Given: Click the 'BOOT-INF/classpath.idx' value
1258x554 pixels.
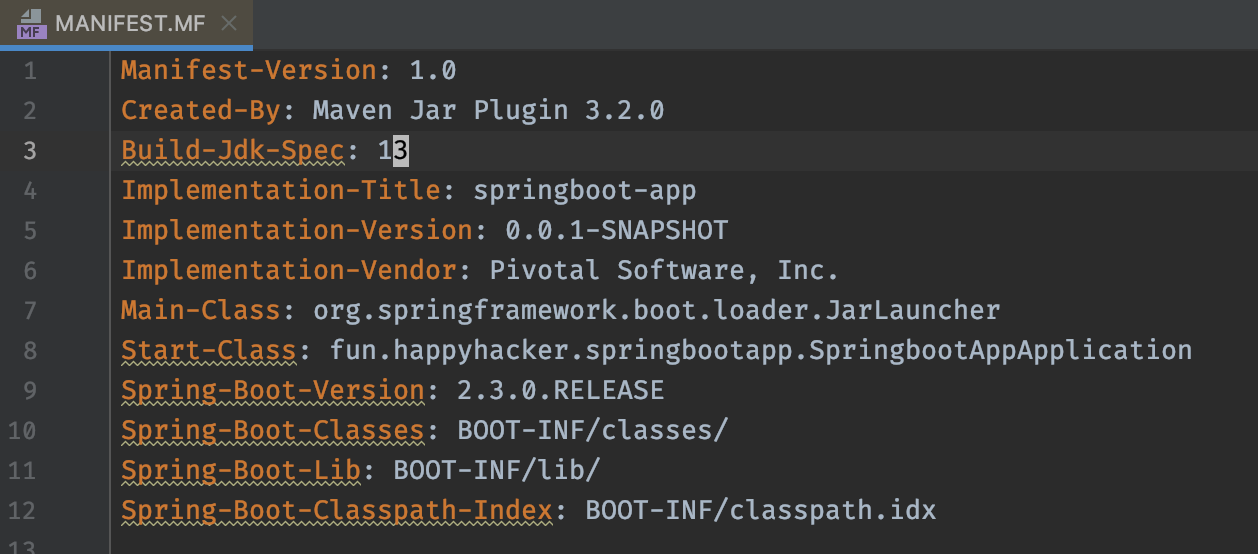Looking at the screenshot, I should click(761, 510).
